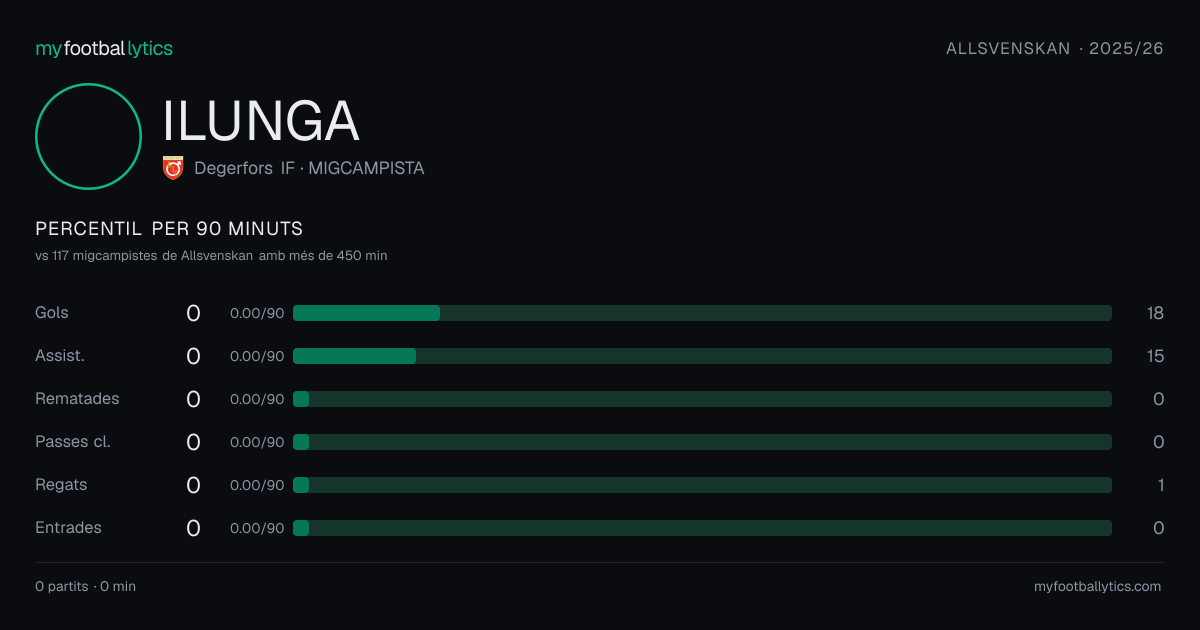
Task: Click the Passes cl. percentile bar
Action: [702, 442]
